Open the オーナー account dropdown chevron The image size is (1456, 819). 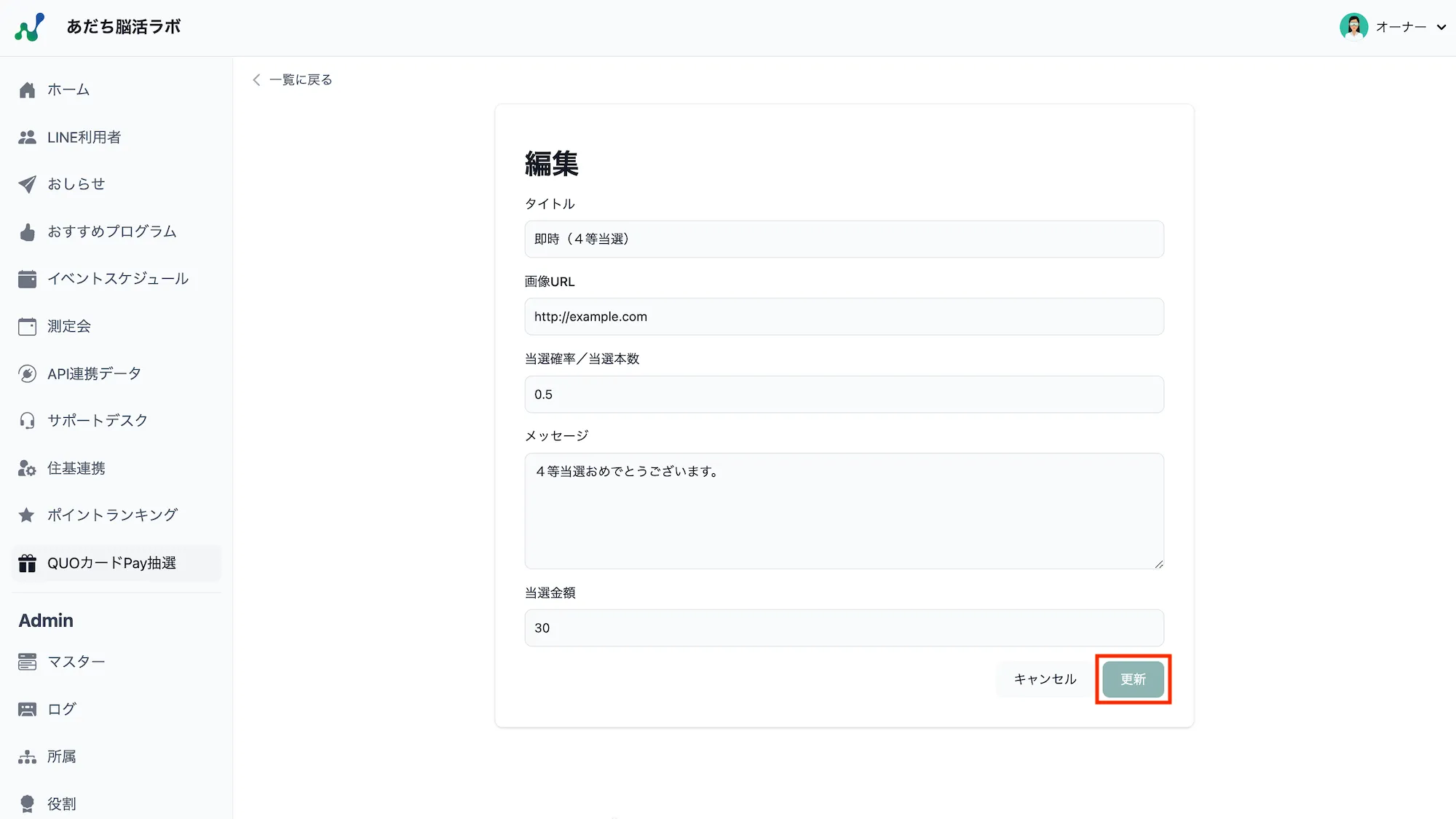pyautogui.click(x=1441, y=27)
